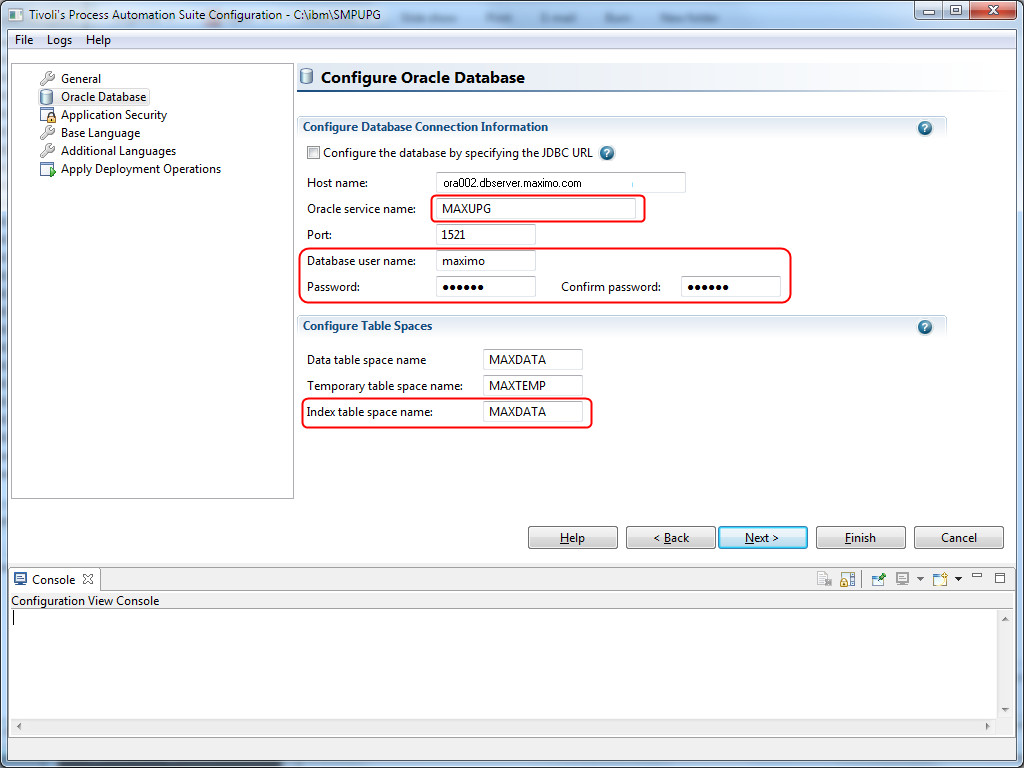Open the General wrench icon
The width and height of the screenshot is (1024, 768).
[47, 78]
